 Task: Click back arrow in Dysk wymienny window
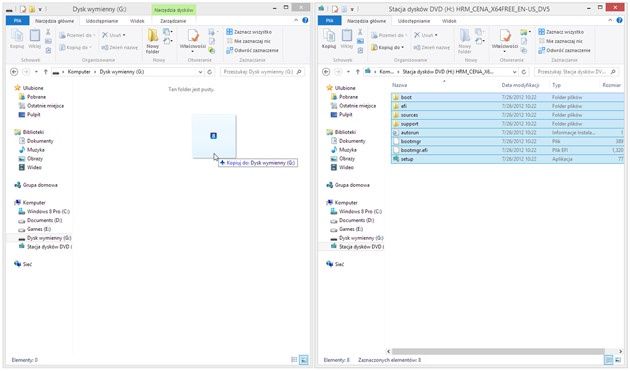14,72
